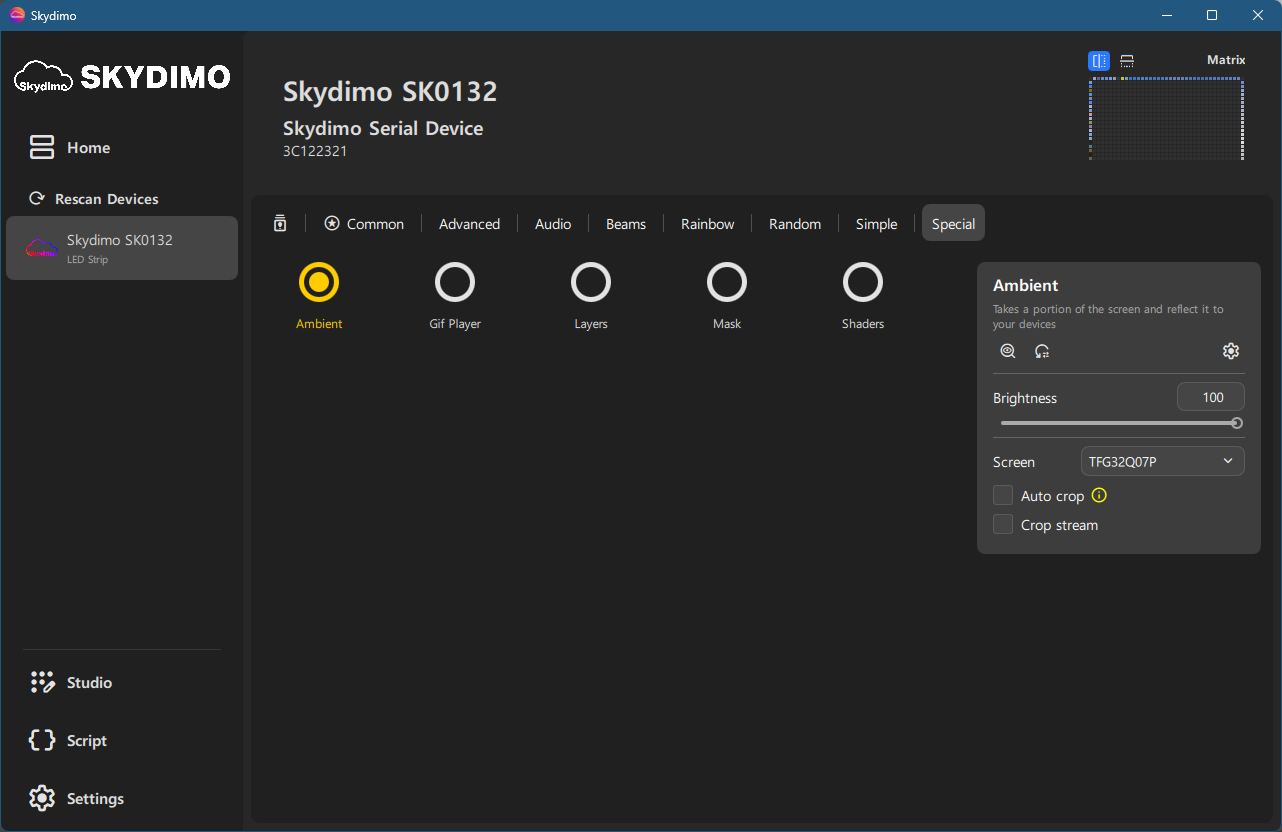Click the Brightness value field showing 100

tap(1211, 397)
